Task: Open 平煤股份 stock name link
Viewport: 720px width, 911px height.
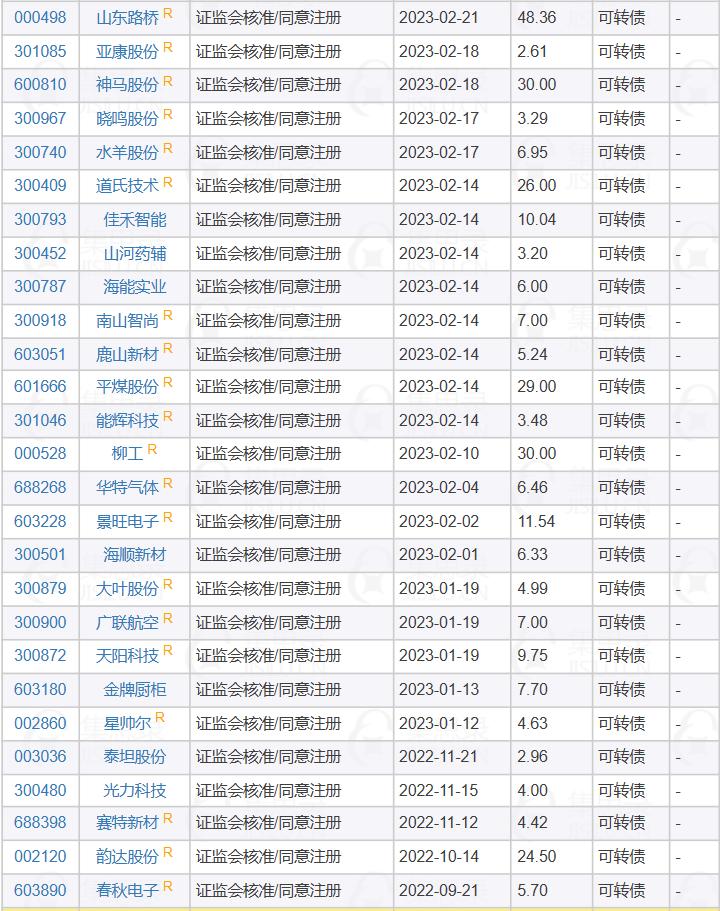Action: [127, 387]
